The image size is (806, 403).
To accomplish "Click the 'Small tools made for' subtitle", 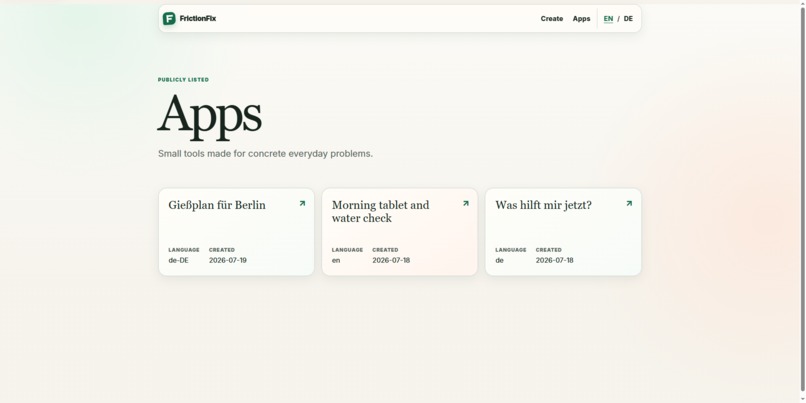I will pyautogui.click(x=265, y=154).
